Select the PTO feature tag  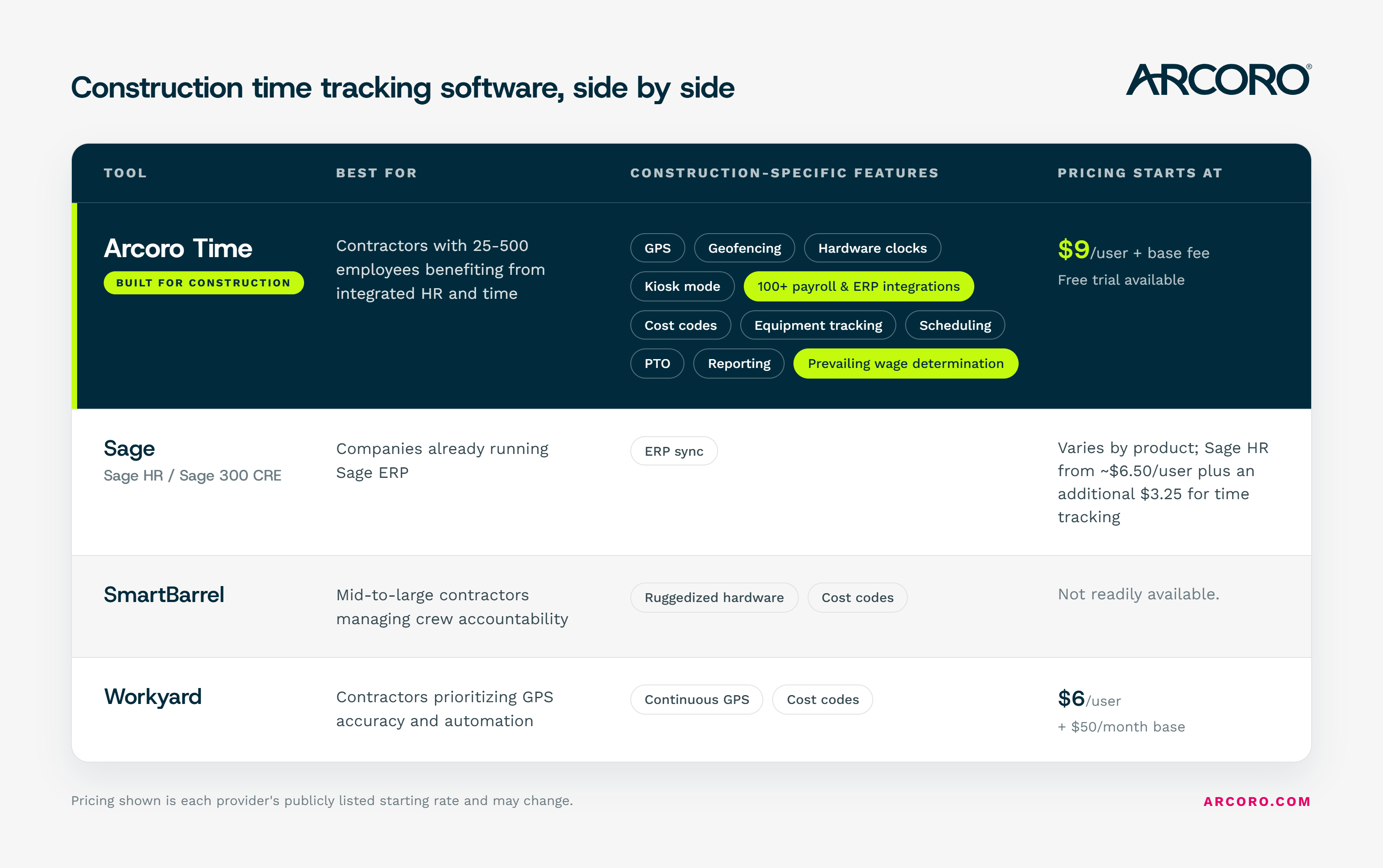click(x=657, y=364)
